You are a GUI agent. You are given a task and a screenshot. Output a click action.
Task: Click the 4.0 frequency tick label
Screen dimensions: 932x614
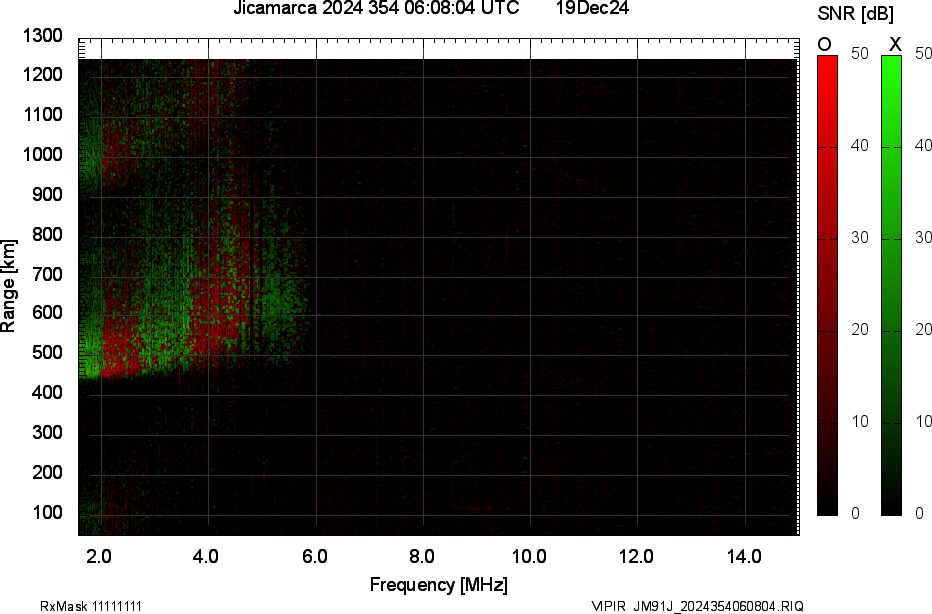tap(206, 556)
